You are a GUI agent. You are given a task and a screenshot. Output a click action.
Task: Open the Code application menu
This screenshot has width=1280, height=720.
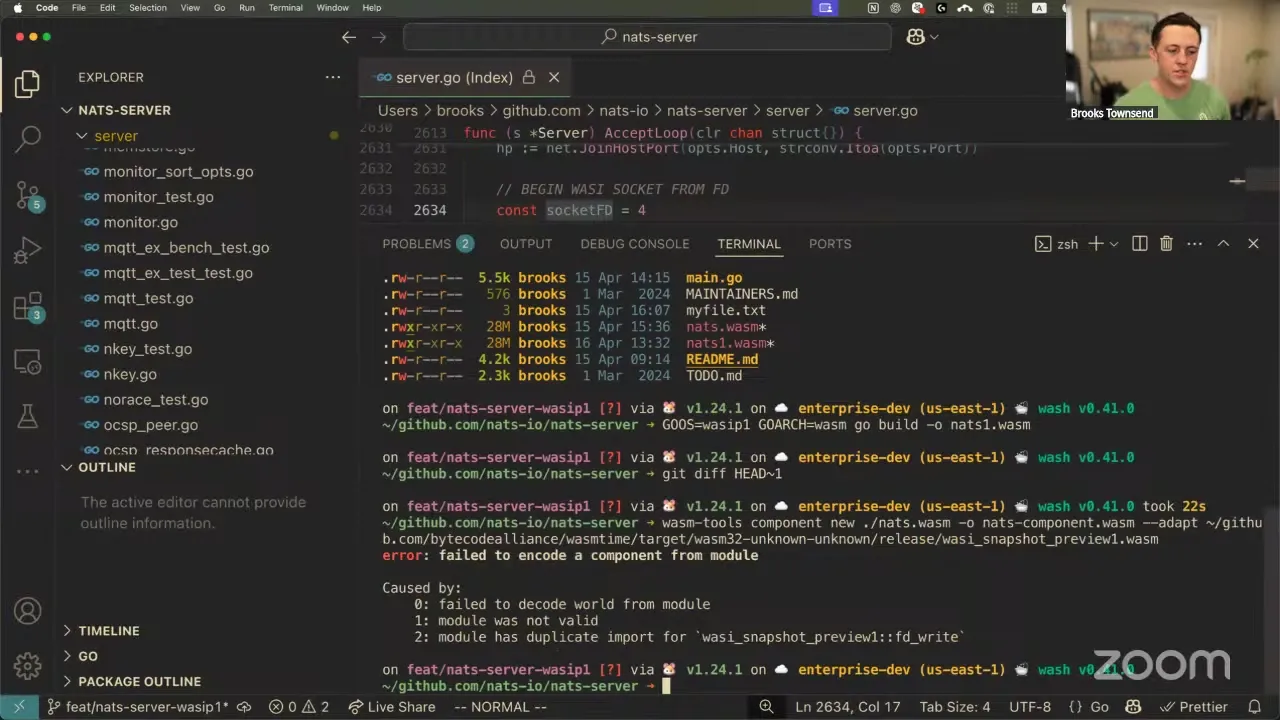click(47, 8)
